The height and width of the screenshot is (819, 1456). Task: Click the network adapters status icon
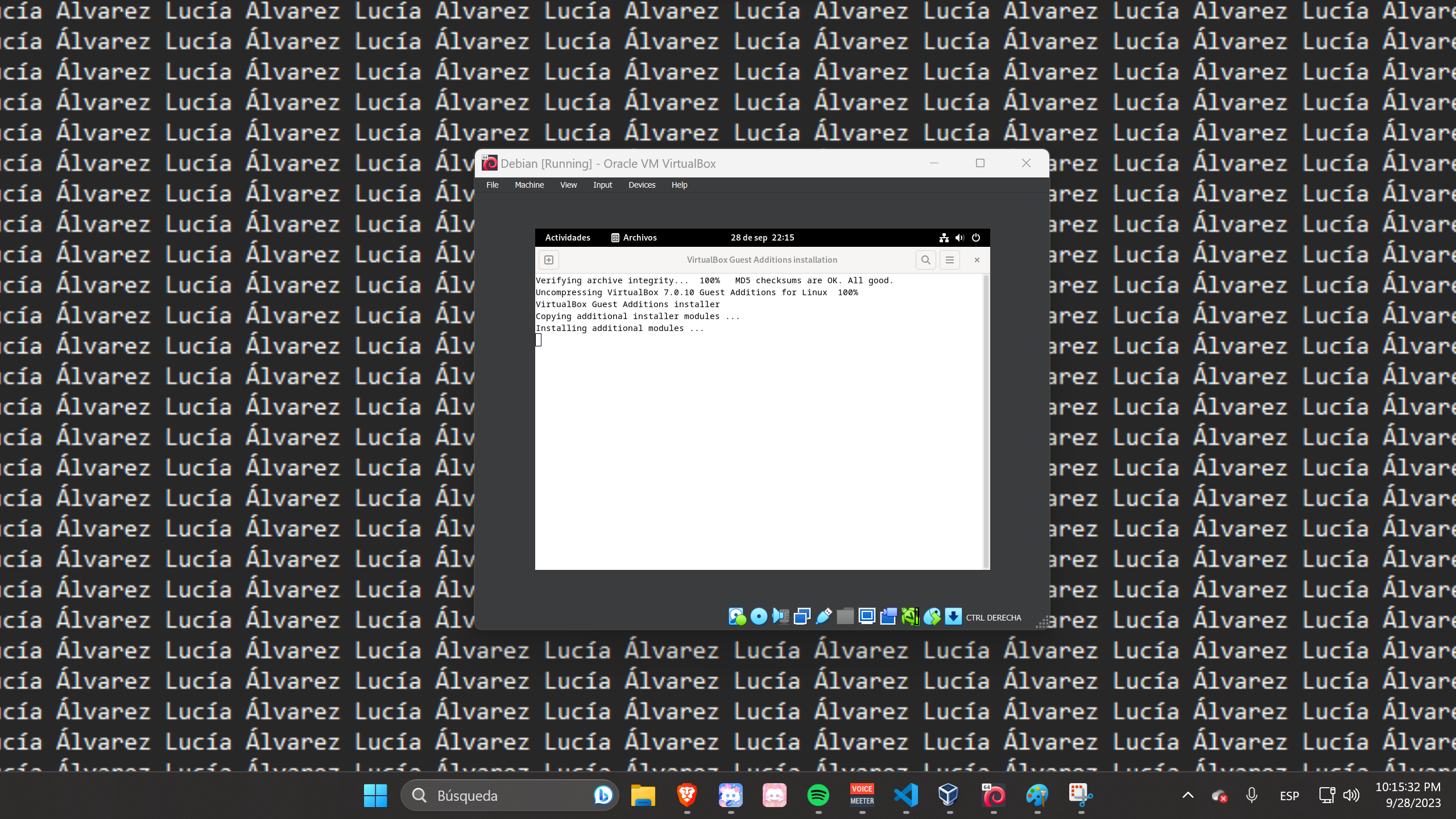[802, 617]
